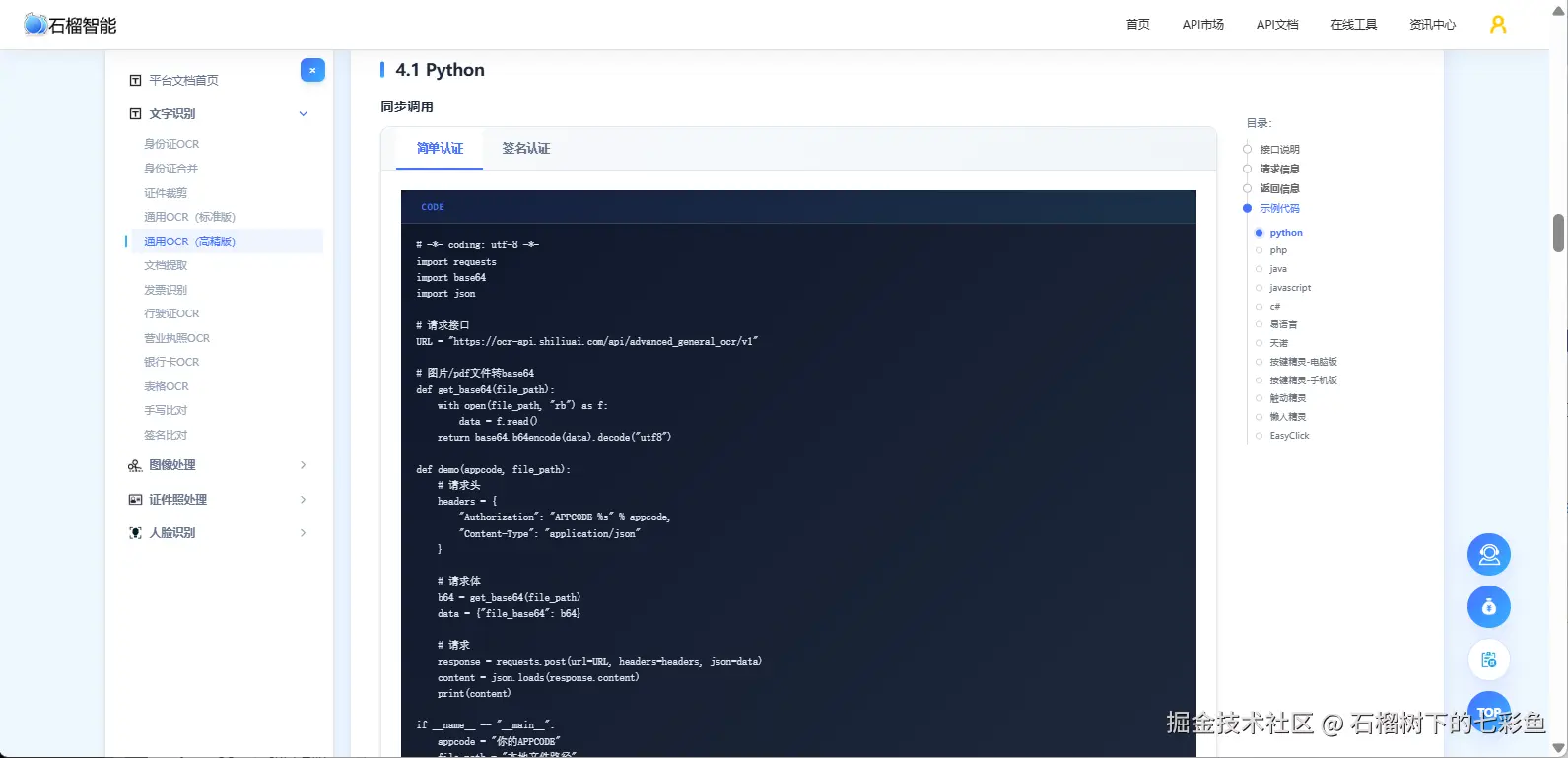This screenshot has height=758, width=1568.
Task: Select 文档提取 in sidebar
Action: [x=166, y=265]
